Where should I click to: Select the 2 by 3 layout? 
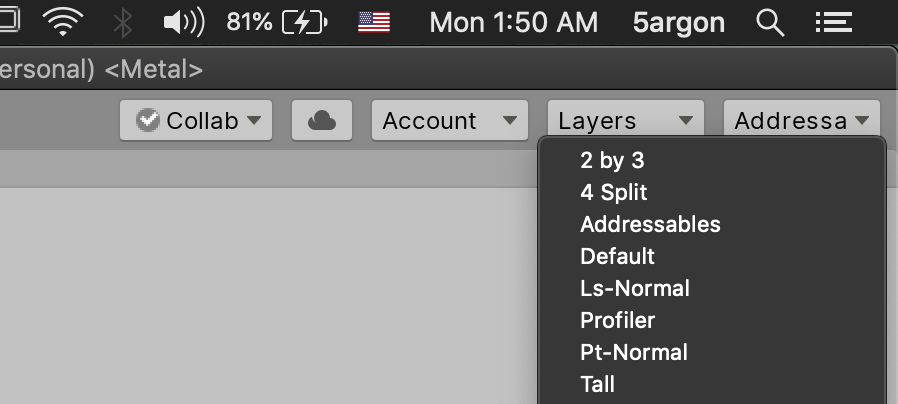tap(612, 160)
